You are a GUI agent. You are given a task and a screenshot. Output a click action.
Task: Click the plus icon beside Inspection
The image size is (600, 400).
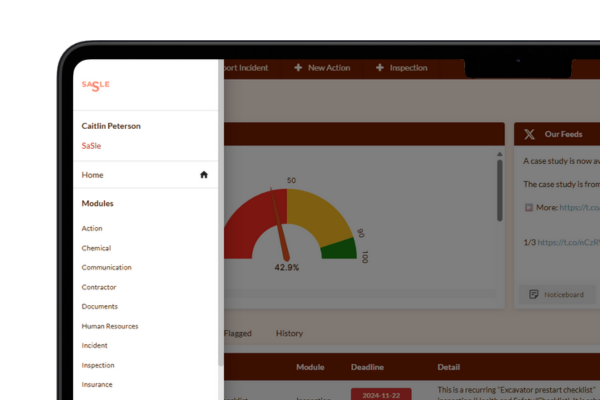[379, 68]
